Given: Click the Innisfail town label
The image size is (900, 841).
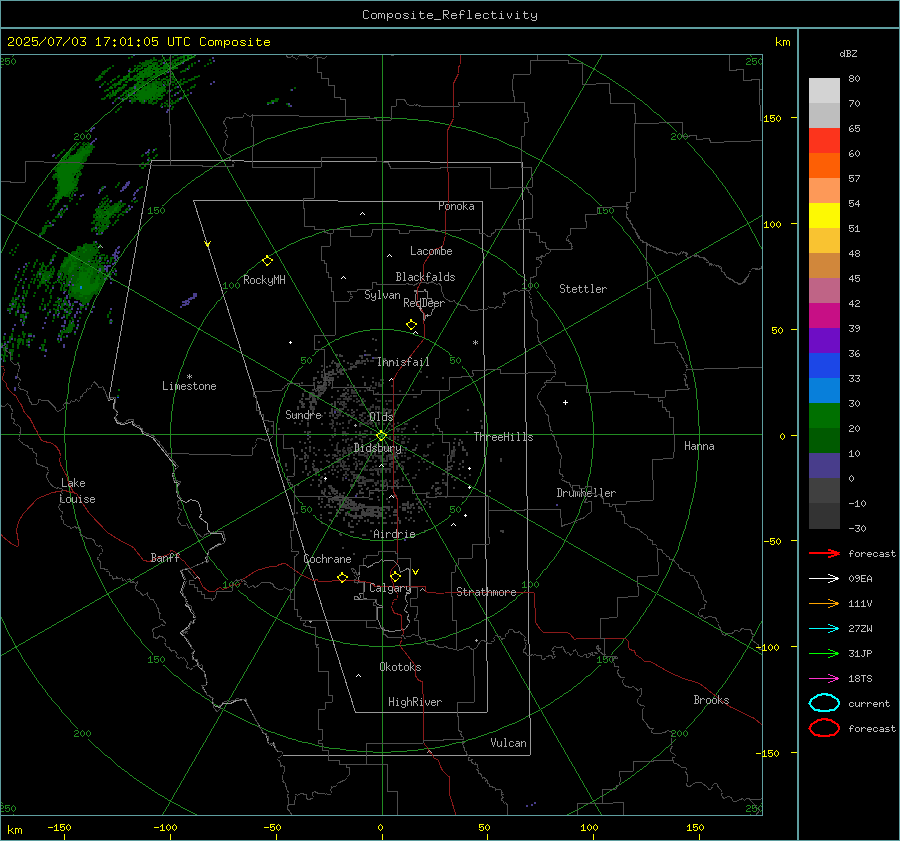Looking at the screenshot, I should point(403,362).
